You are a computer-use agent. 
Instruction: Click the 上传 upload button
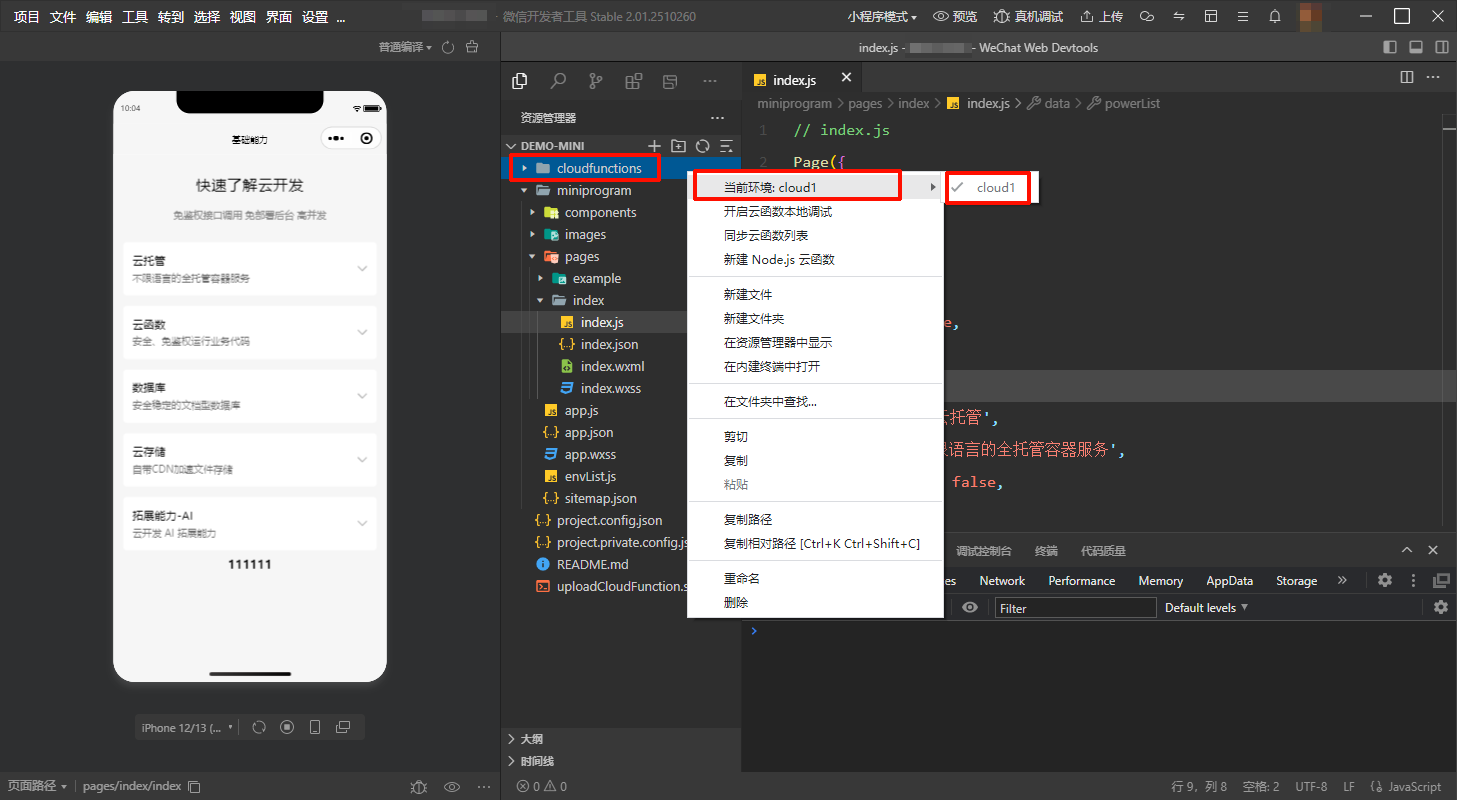click(1101, 16)
